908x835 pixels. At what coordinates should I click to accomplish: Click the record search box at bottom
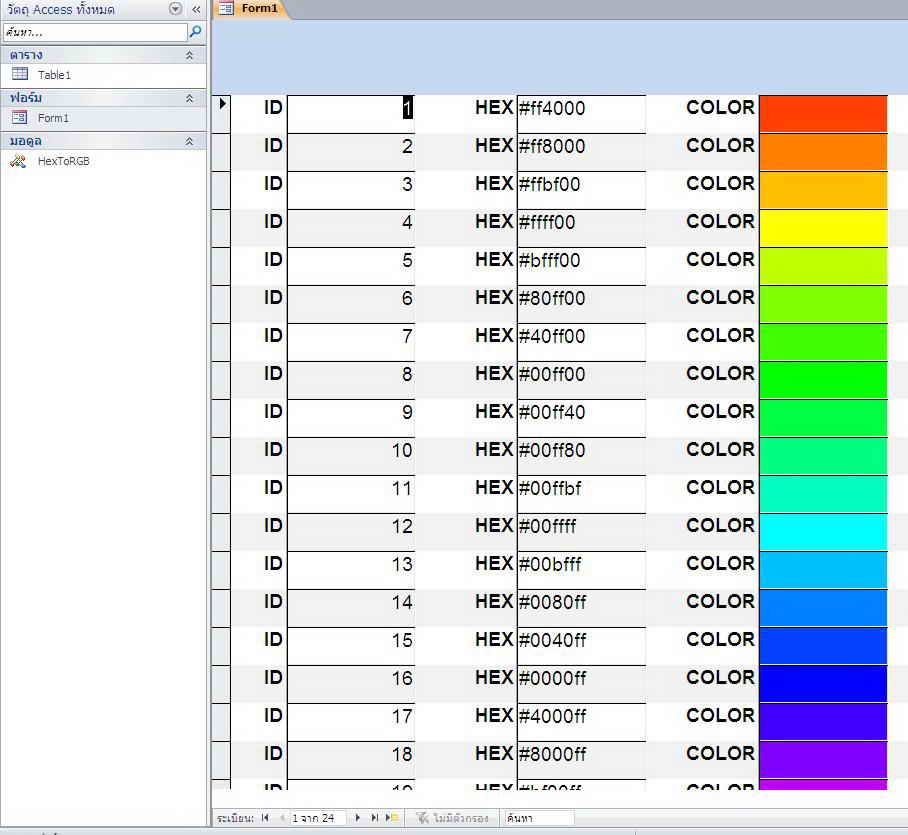(539, 818)
